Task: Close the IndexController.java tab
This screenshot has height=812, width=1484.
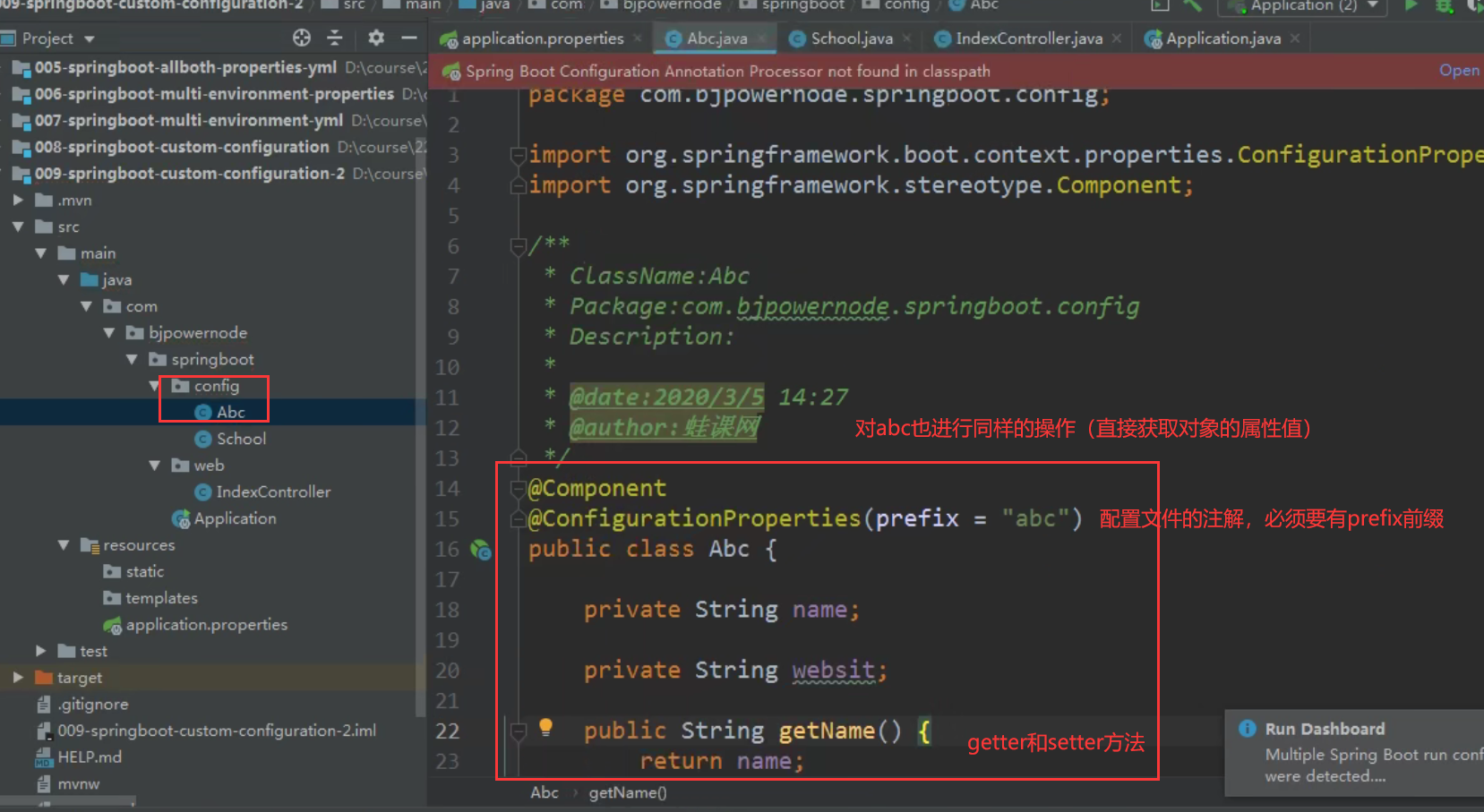Action: point(1116,38)
